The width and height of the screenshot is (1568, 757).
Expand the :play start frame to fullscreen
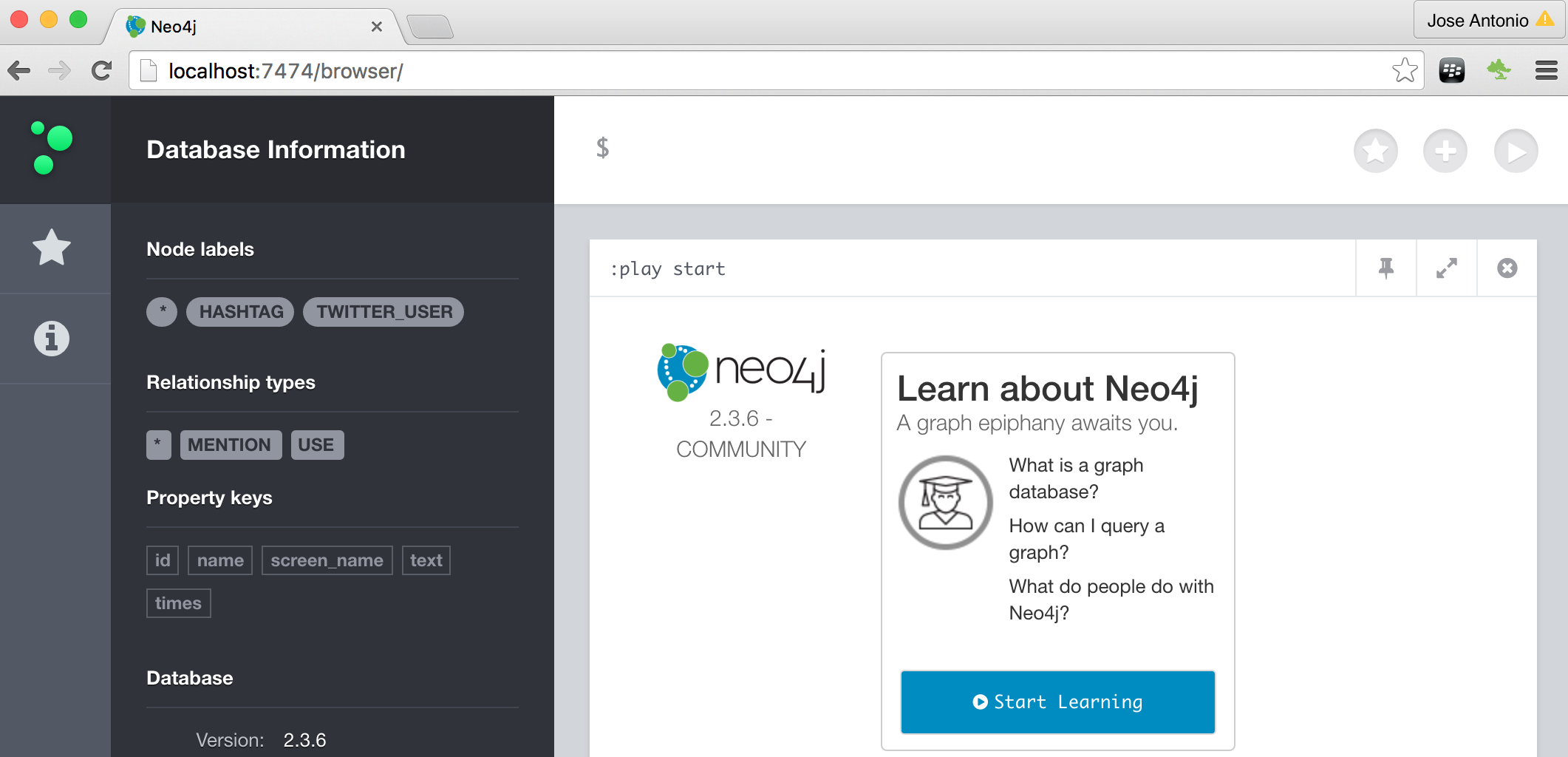tap(1447, 268)
